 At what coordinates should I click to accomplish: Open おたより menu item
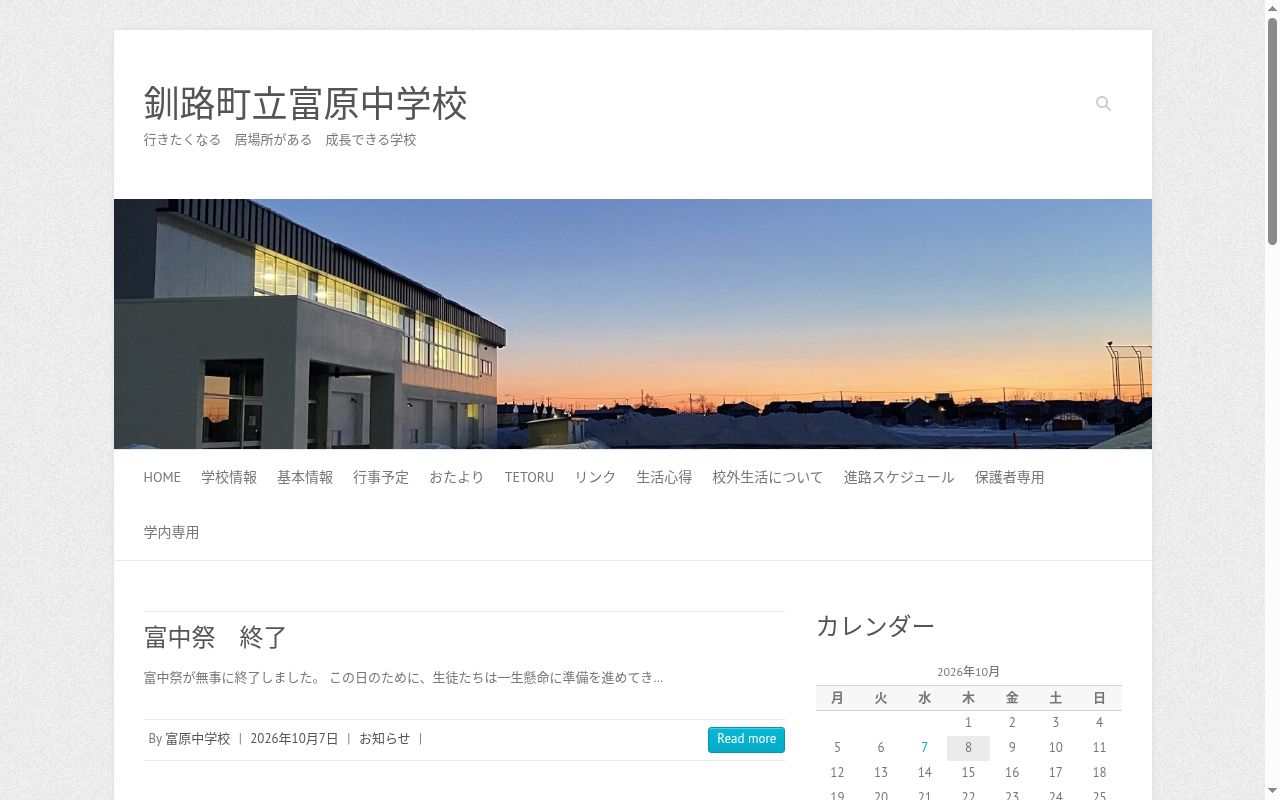pos(457,478)
